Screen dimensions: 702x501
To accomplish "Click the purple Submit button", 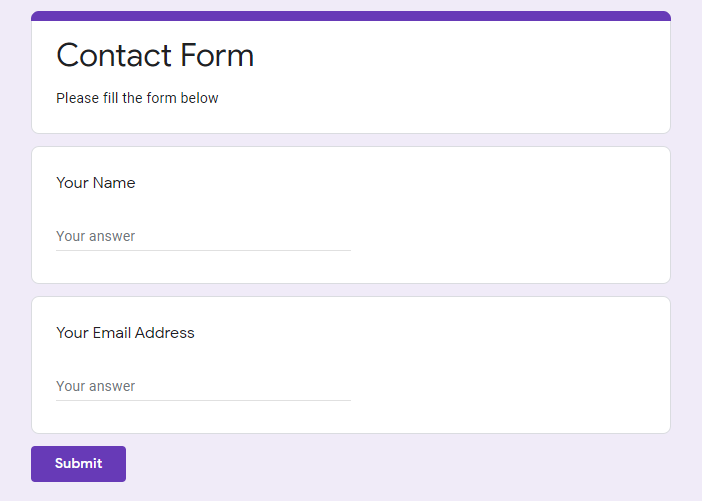I will point(78,464).
